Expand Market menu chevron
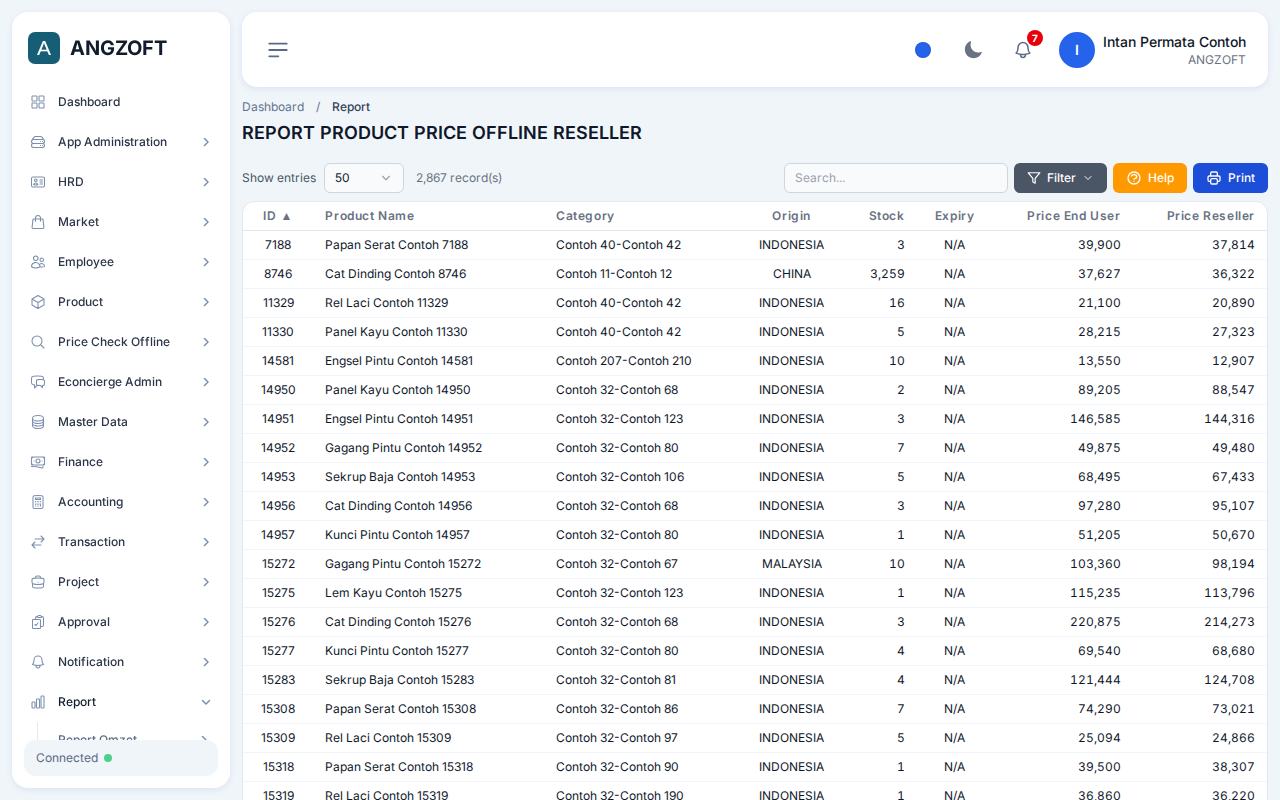The image size is (1280, 800). tap(206, 222)
